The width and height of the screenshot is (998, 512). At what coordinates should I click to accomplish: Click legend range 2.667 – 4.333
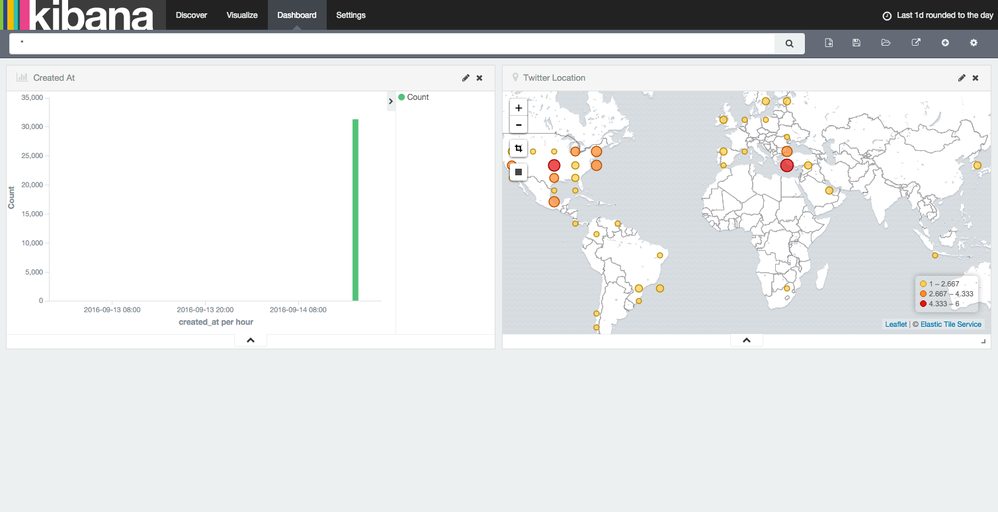(x=946, y=294)
